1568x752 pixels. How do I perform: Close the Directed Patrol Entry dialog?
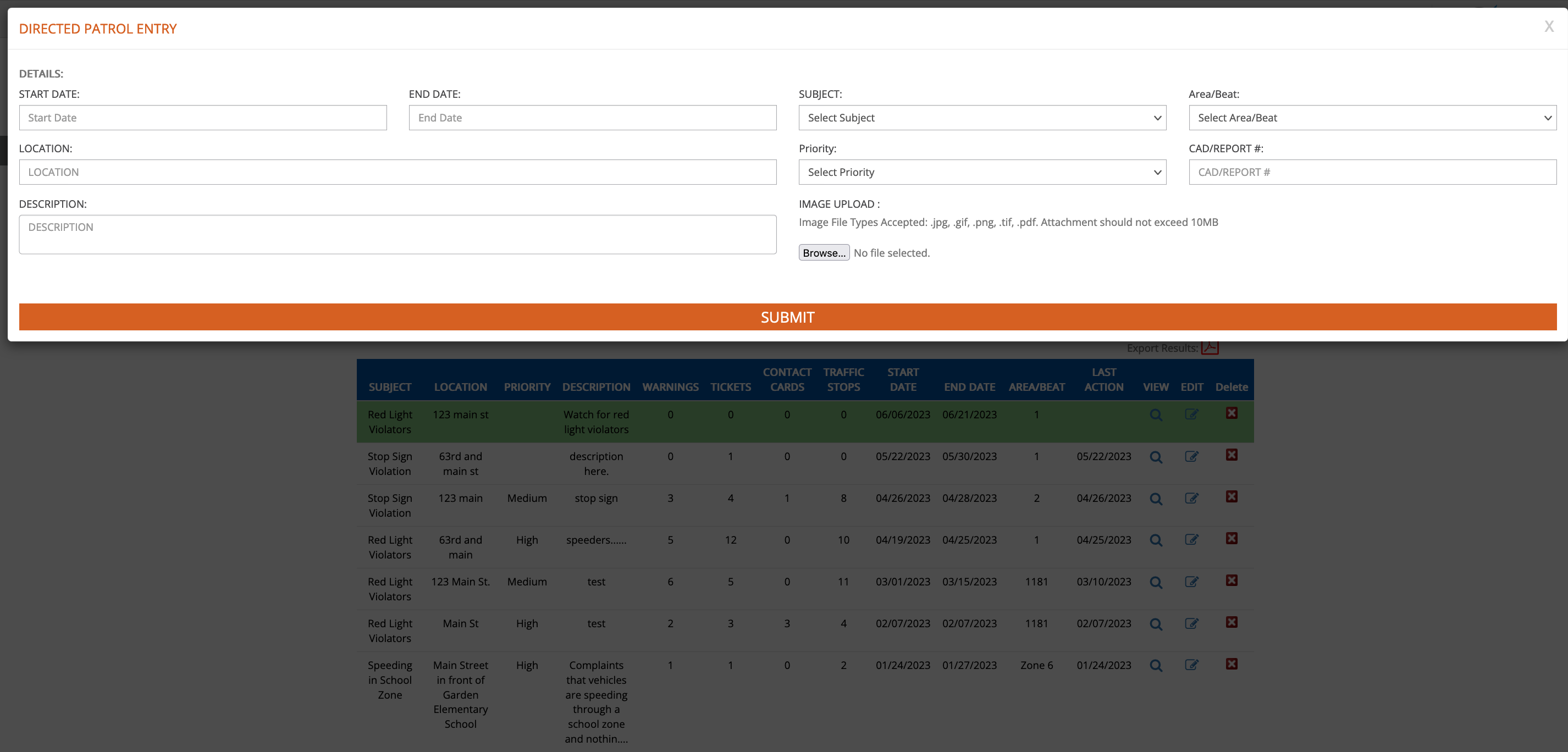(1549, 27)
